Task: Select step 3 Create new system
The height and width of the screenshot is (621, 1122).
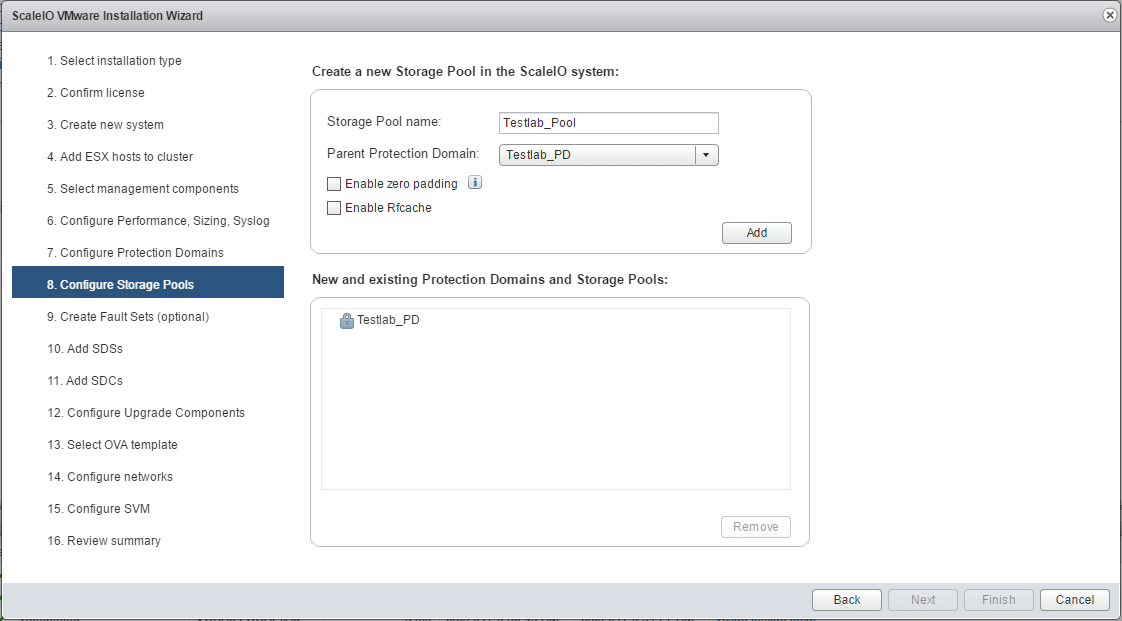Action: pyautogui.click(x=105, y=125)
